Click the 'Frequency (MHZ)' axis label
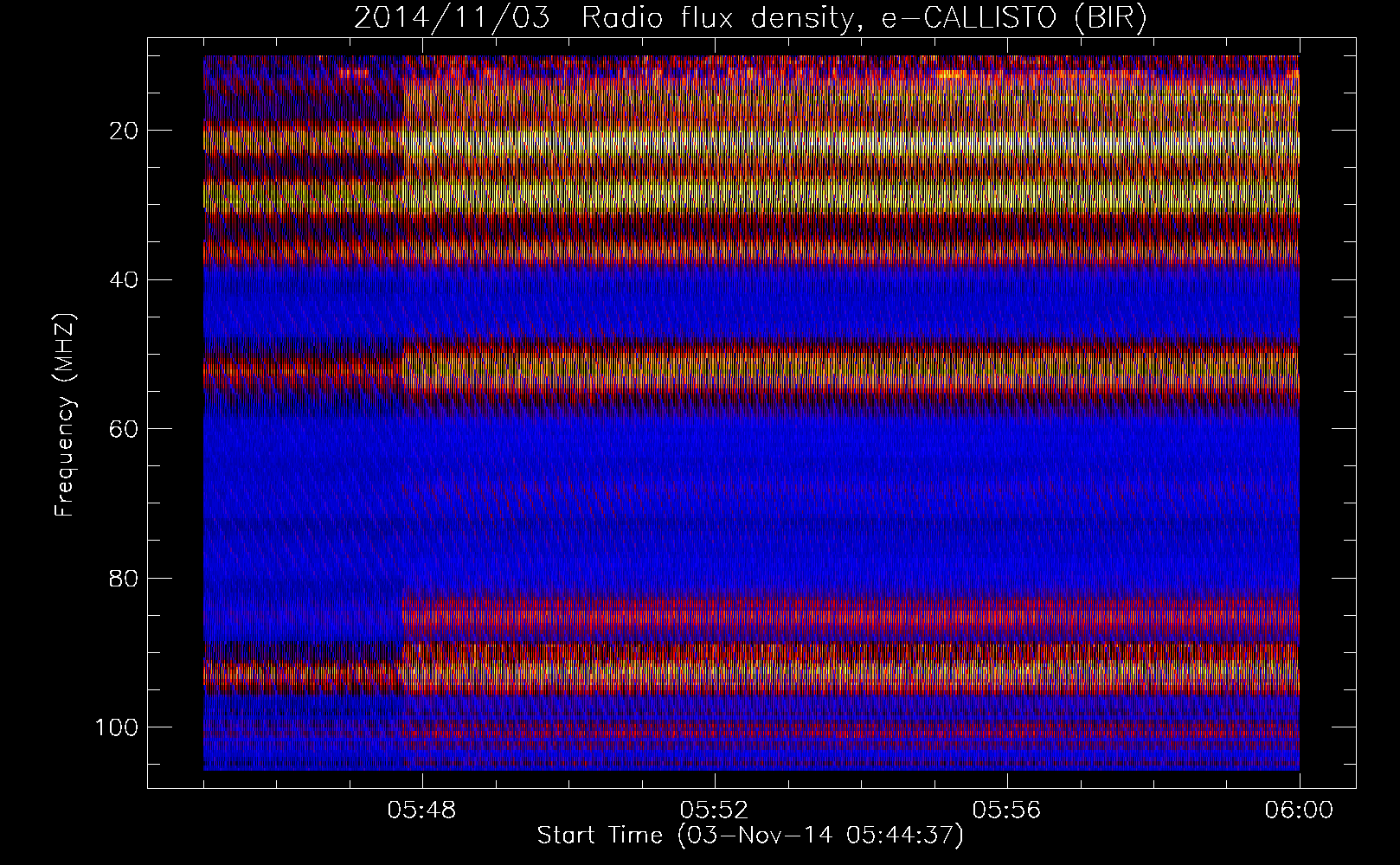This screenshot has height=865, width=1400. pyautogui.click(x=66, y=414)
